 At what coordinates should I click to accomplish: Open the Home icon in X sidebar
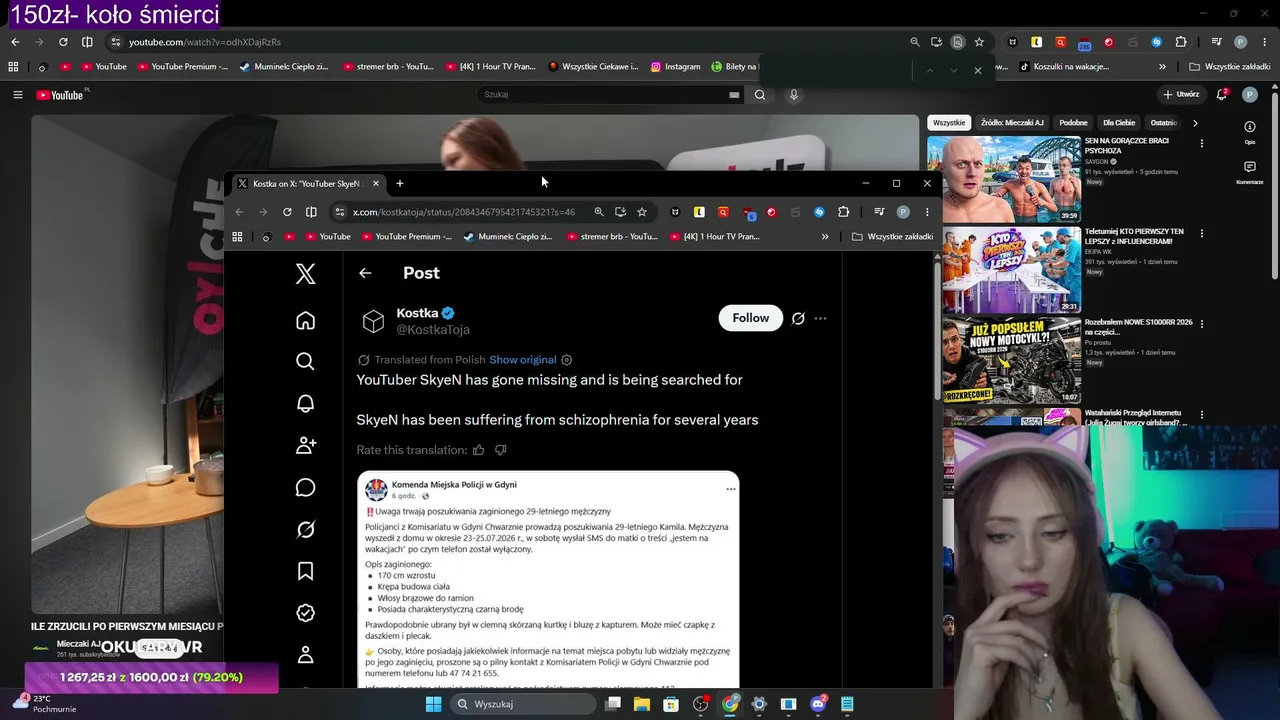pos(306,320)
